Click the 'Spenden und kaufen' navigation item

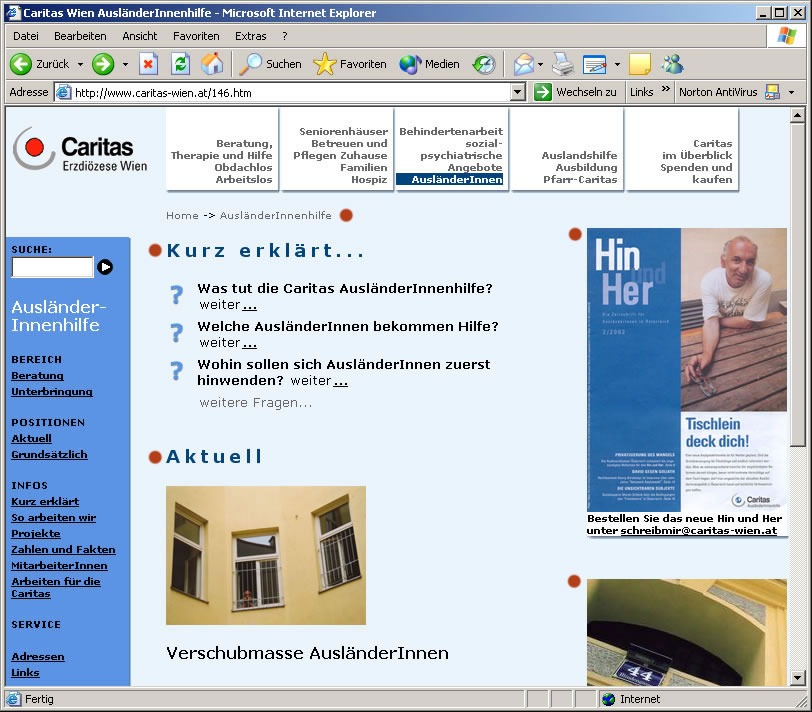[696, 173]
